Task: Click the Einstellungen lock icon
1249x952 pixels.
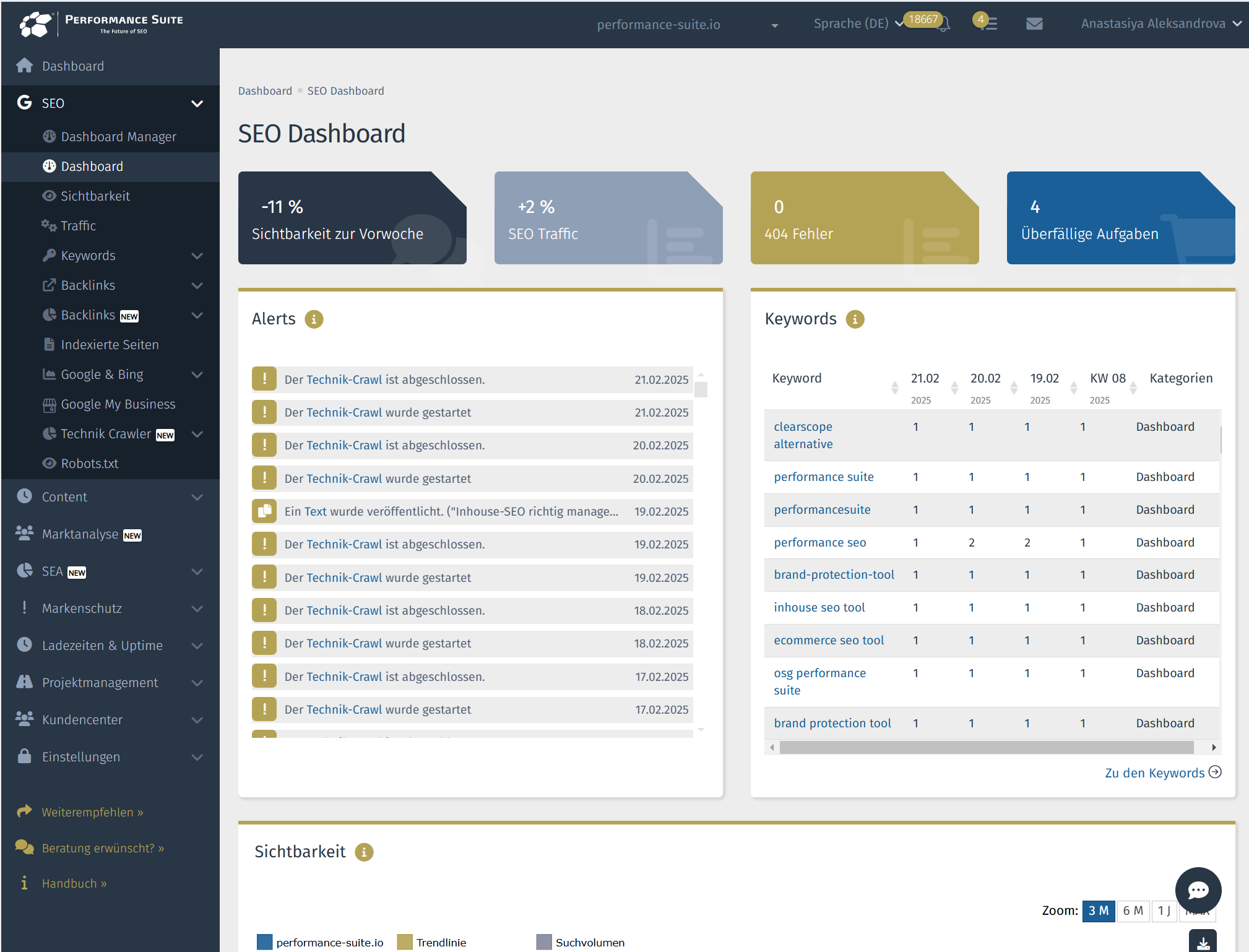Action: pos(24,756)
